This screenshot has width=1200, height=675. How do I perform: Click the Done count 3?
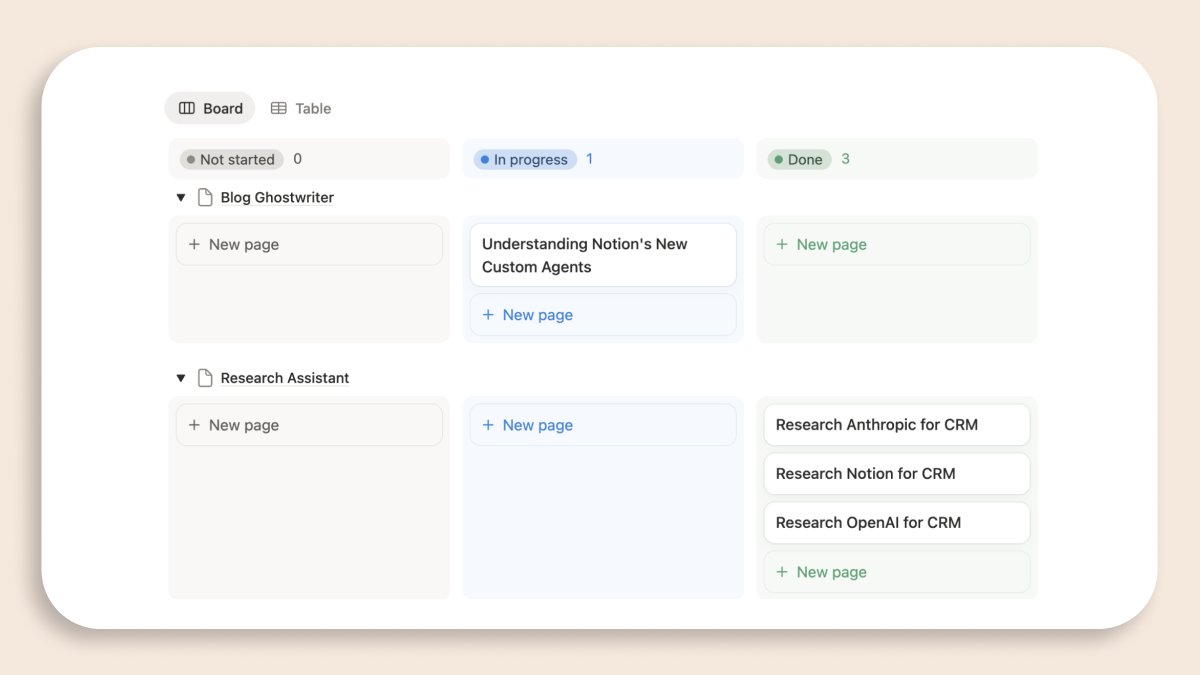(x=845, y=159)
